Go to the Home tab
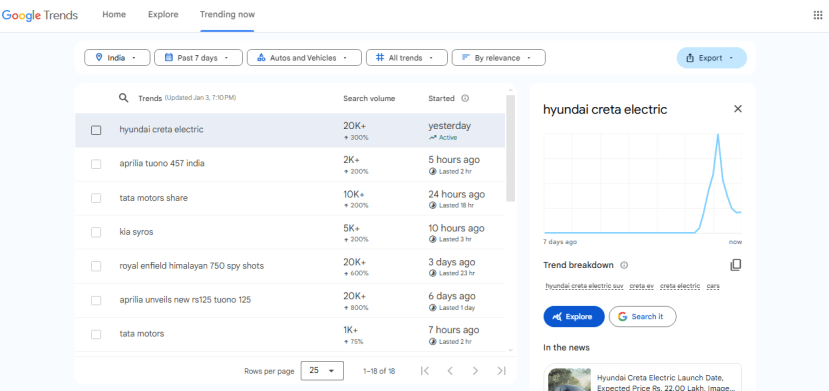This screenshot has height=391, width=829. click(x=114, y=15)
